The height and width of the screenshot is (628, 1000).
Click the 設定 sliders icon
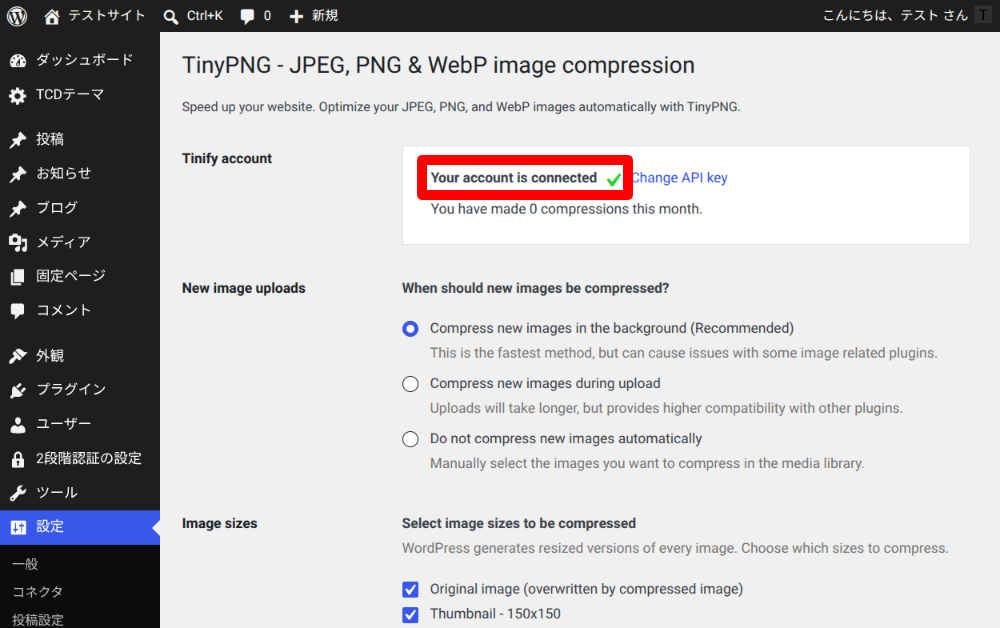pos(18,527)
